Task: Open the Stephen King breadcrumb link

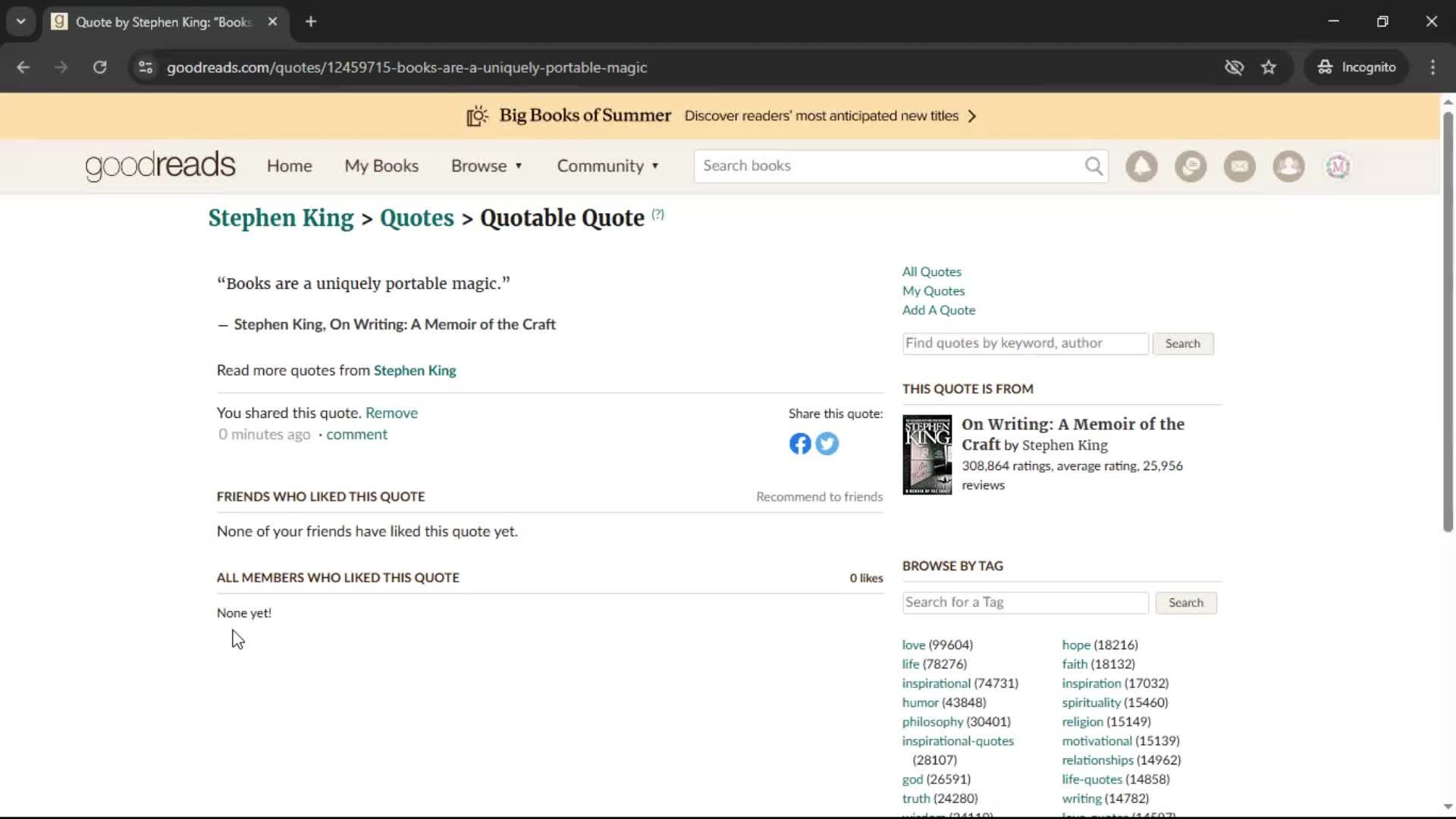Action: coord(281,218)
